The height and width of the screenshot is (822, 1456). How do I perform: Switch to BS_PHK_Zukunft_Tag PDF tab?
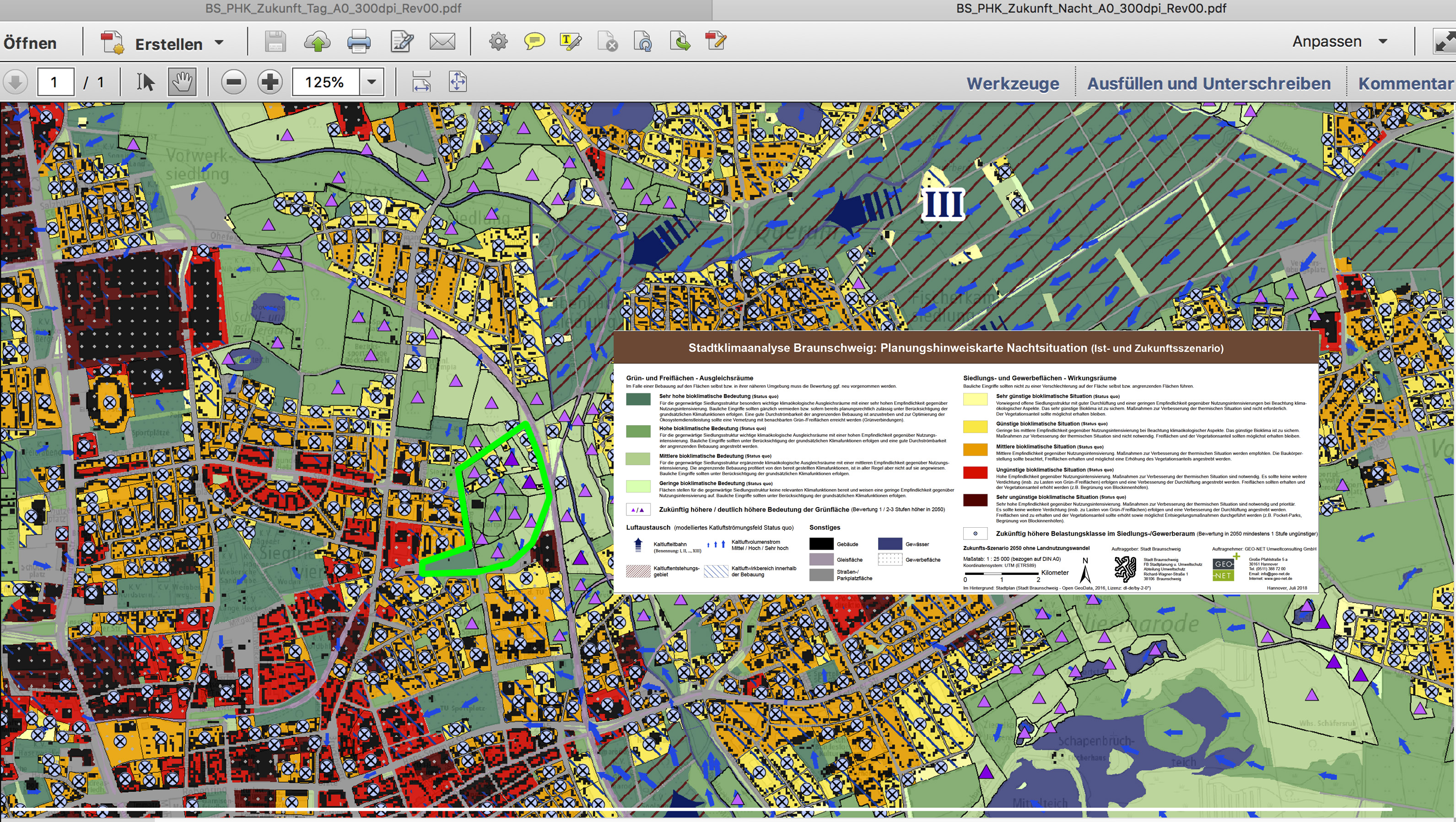pyautogui.click(x=334, y=9)
